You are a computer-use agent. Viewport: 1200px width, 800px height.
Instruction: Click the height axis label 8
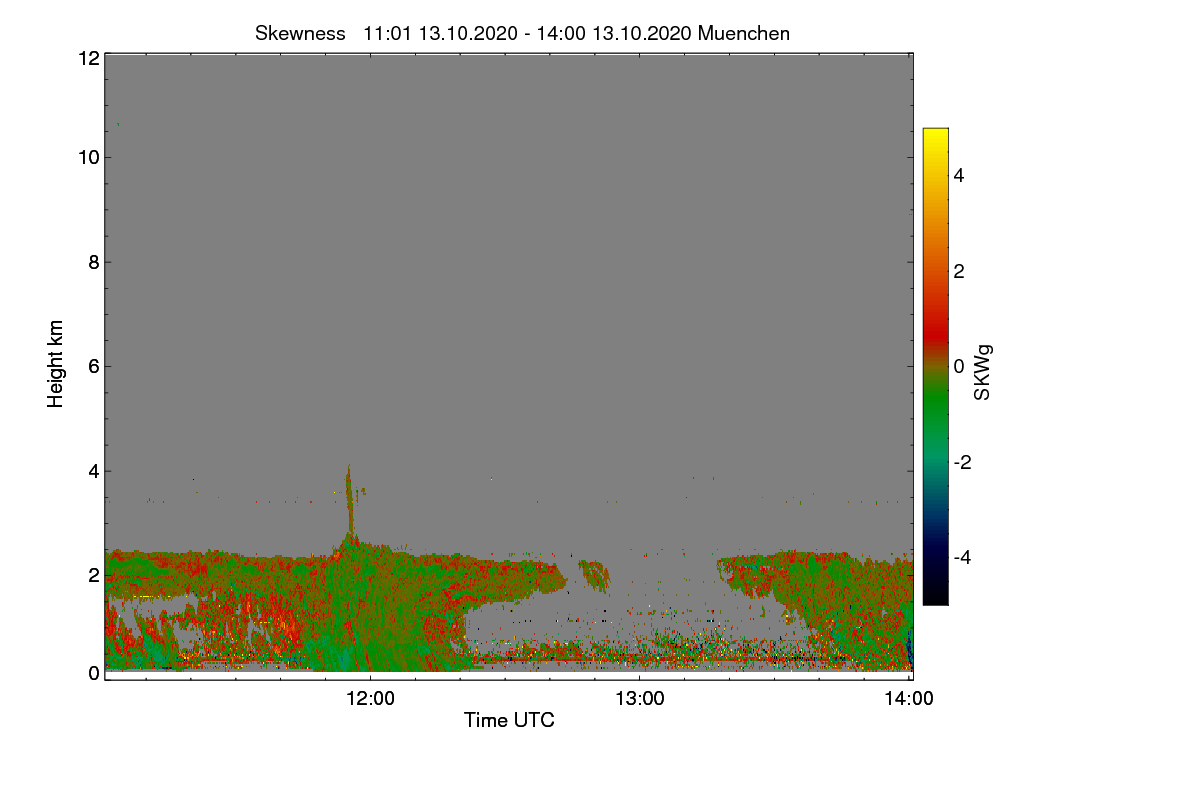click(x=93, y=262)
